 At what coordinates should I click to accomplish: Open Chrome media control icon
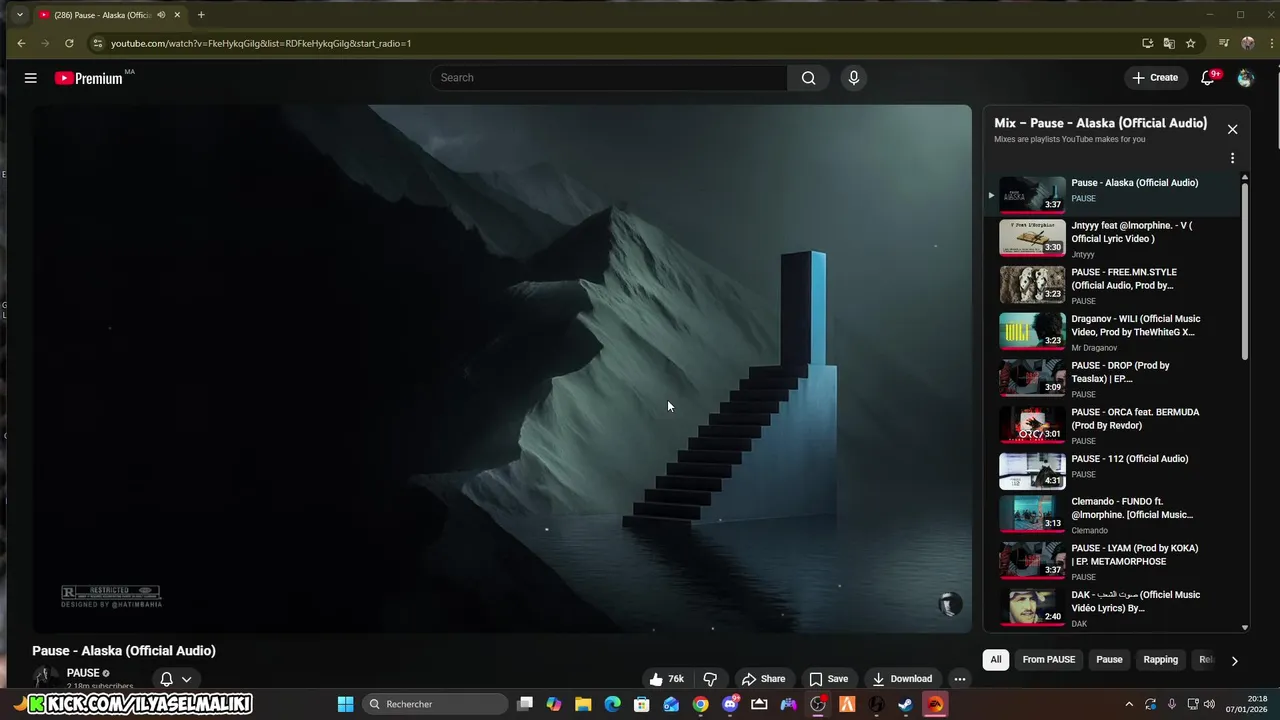pos(1224,43)
